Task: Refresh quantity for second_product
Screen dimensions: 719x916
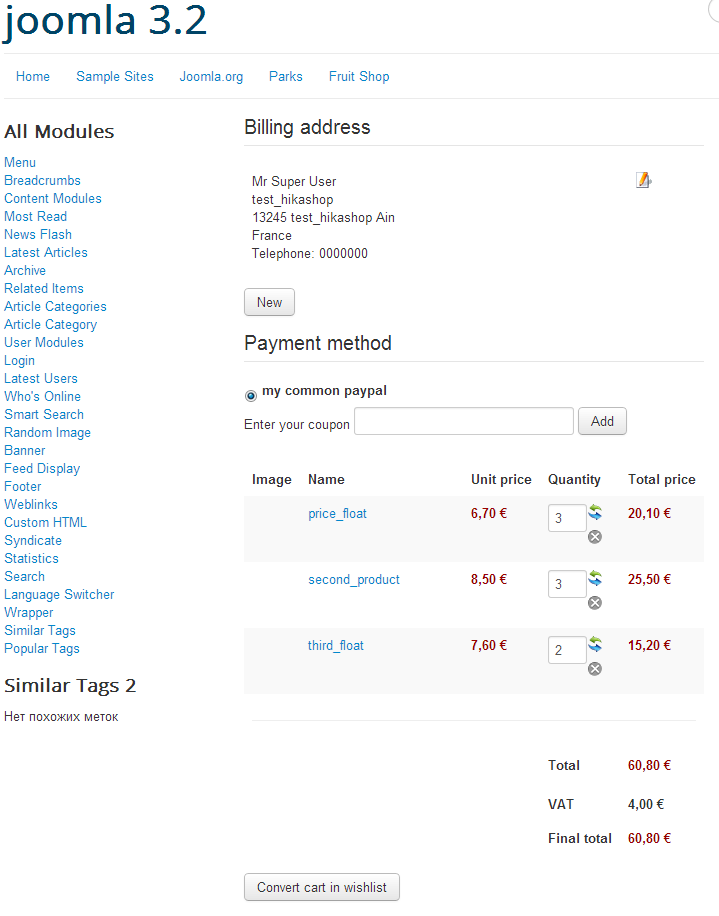Action: point(595,578)
